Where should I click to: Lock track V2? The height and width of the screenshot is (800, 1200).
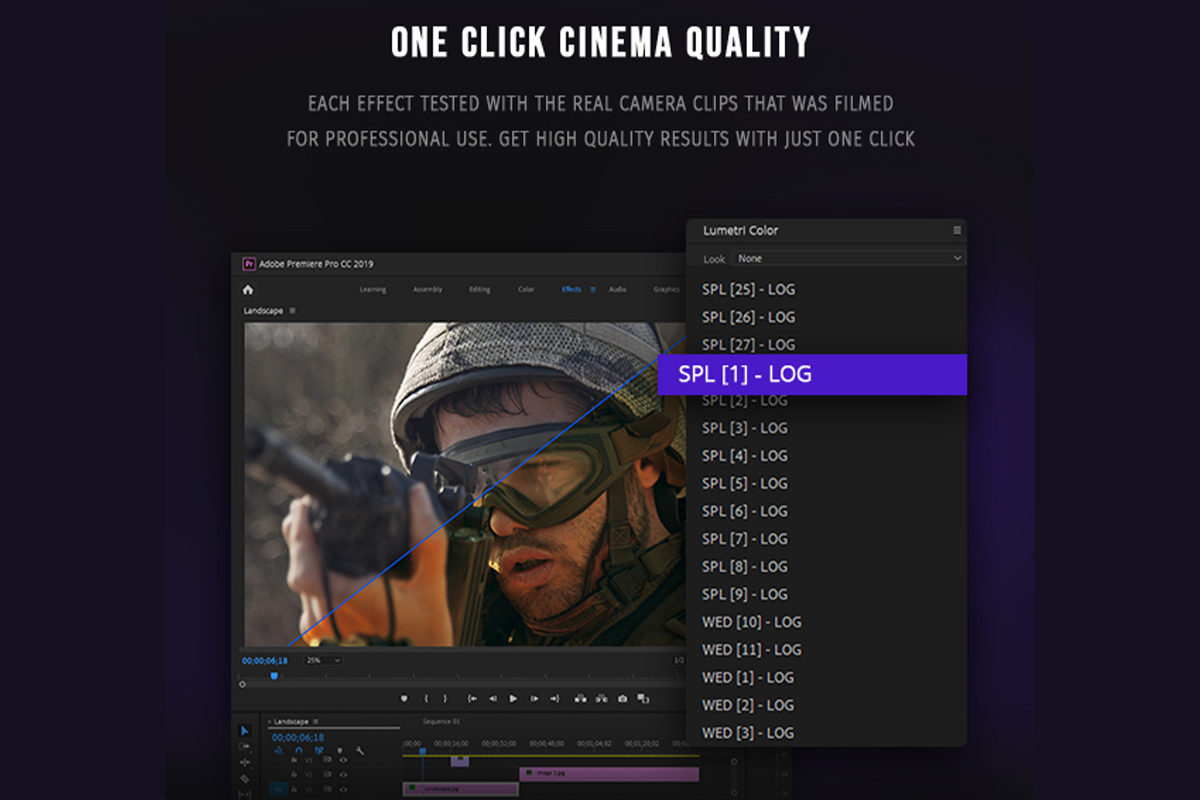pos(294,774)
